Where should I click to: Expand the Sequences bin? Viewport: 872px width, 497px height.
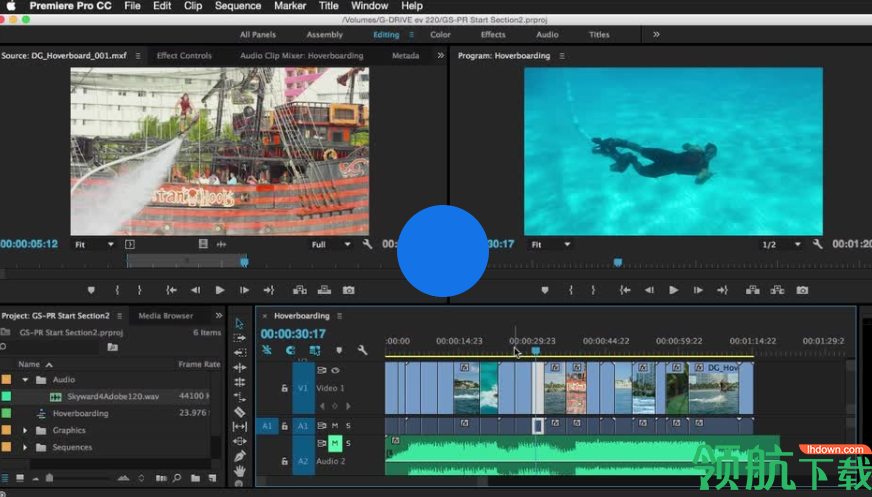click(x=25, y=447)
